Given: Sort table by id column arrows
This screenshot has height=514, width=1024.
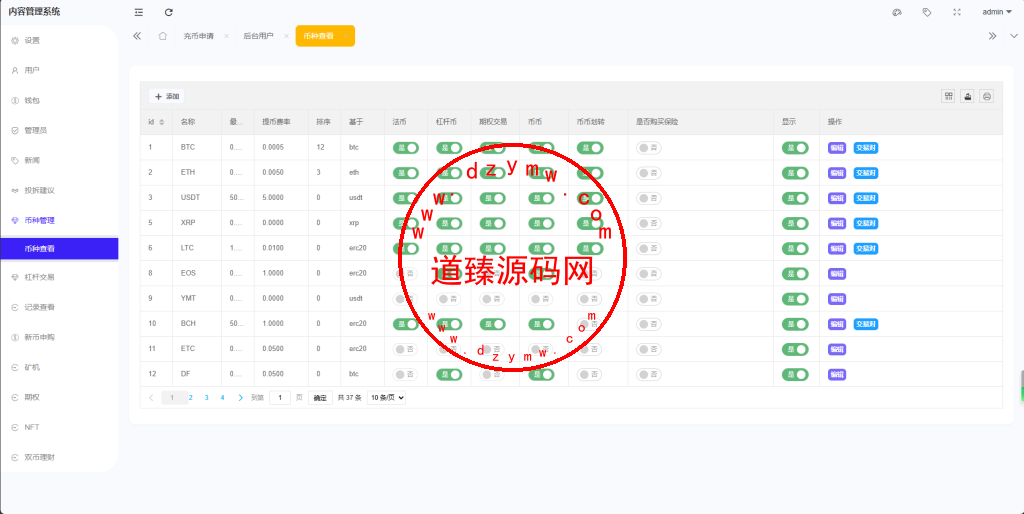Looking at the screenshot, I should click(161, 122).
